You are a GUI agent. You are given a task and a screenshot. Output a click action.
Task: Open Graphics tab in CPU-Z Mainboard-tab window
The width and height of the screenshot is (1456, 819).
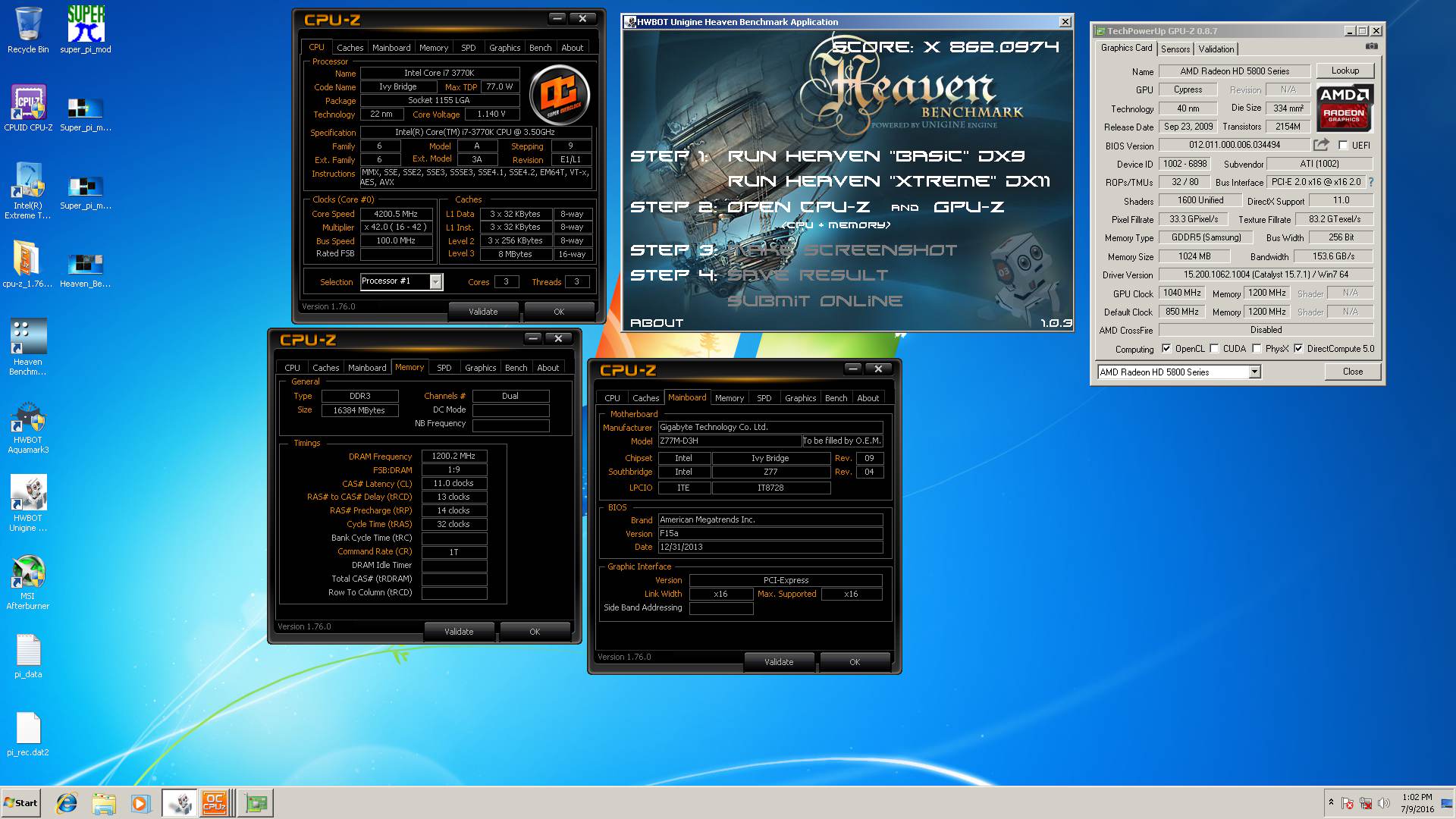(800, 398)
